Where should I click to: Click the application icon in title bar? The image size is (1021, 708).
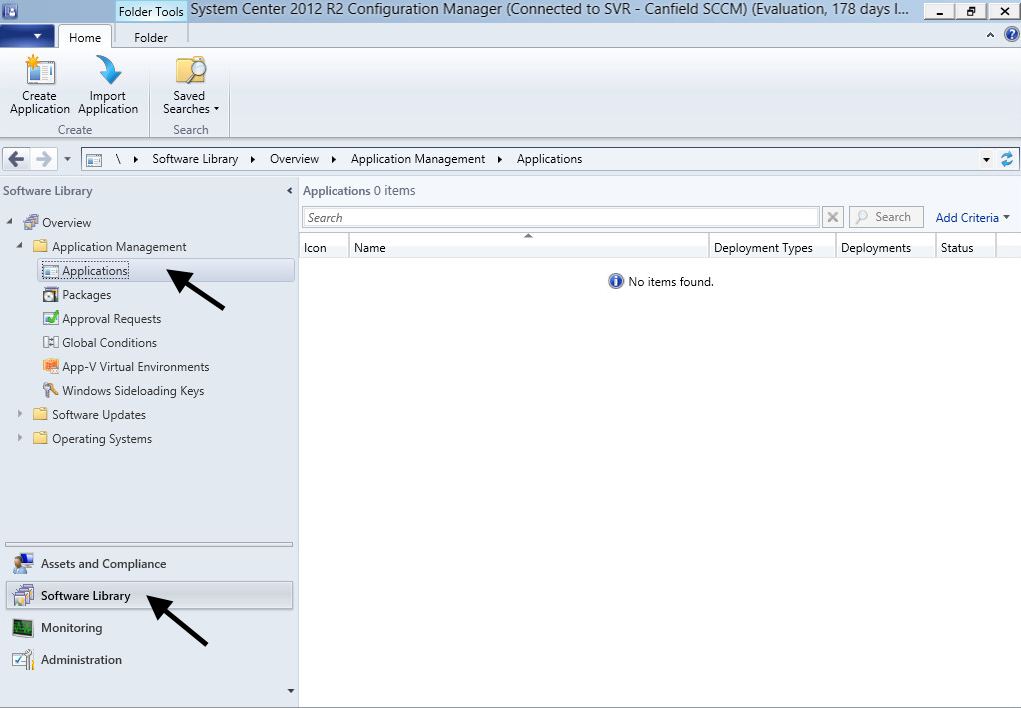(10, 10)
